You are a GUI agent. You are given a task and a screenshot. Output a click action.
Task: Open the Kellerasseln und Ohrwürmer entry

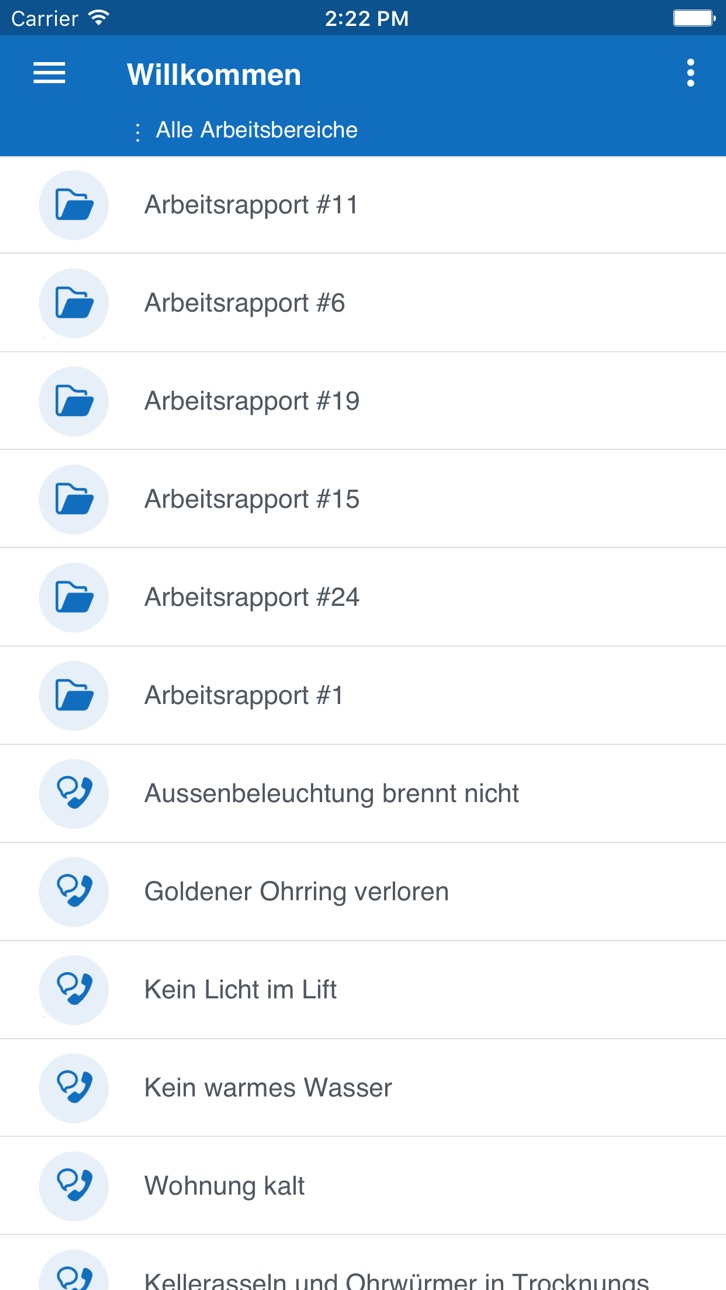click(363, 1262)
